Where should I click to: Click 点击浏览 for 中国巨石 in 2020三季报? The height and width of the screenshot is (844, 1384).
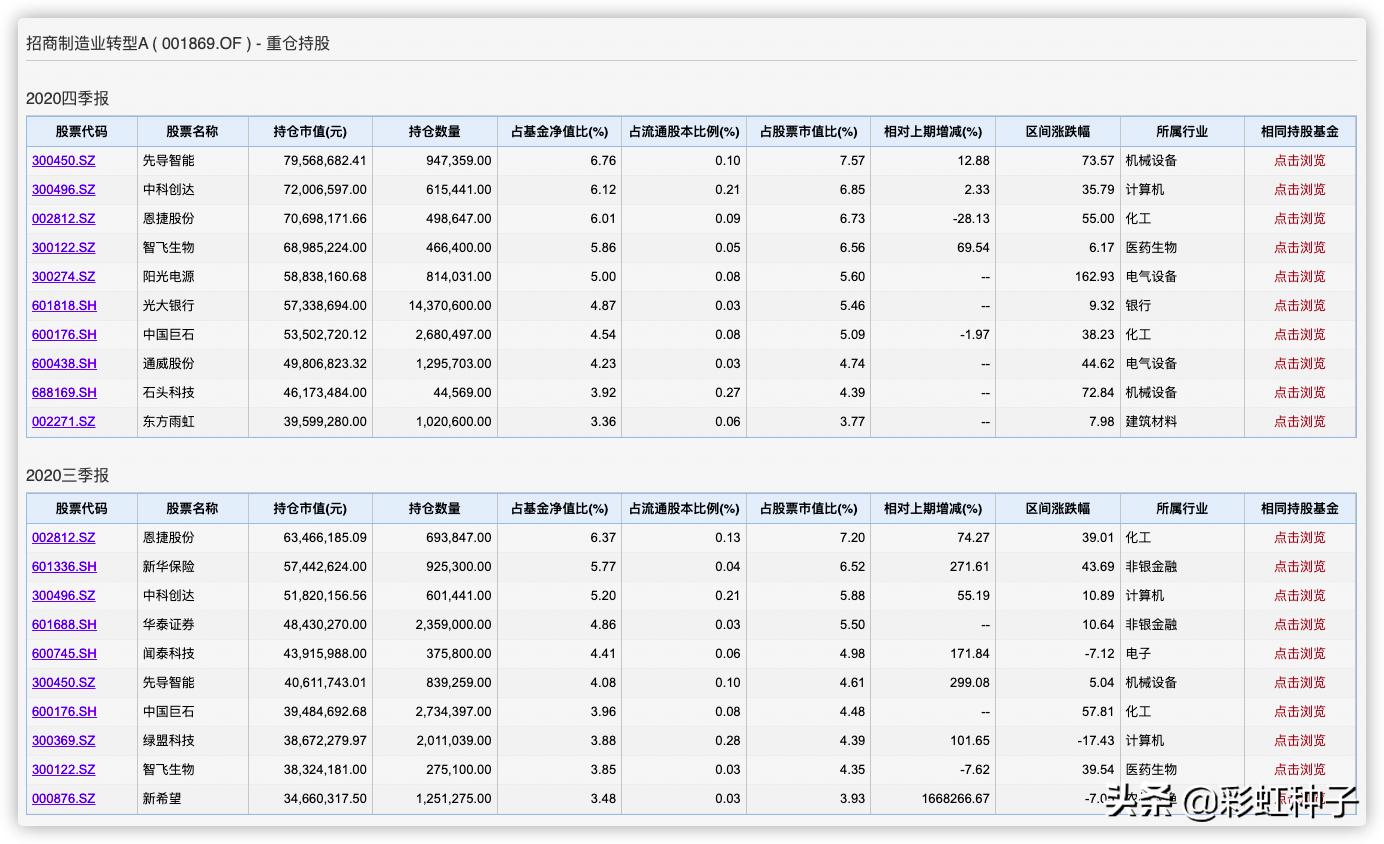[1299, 711]
